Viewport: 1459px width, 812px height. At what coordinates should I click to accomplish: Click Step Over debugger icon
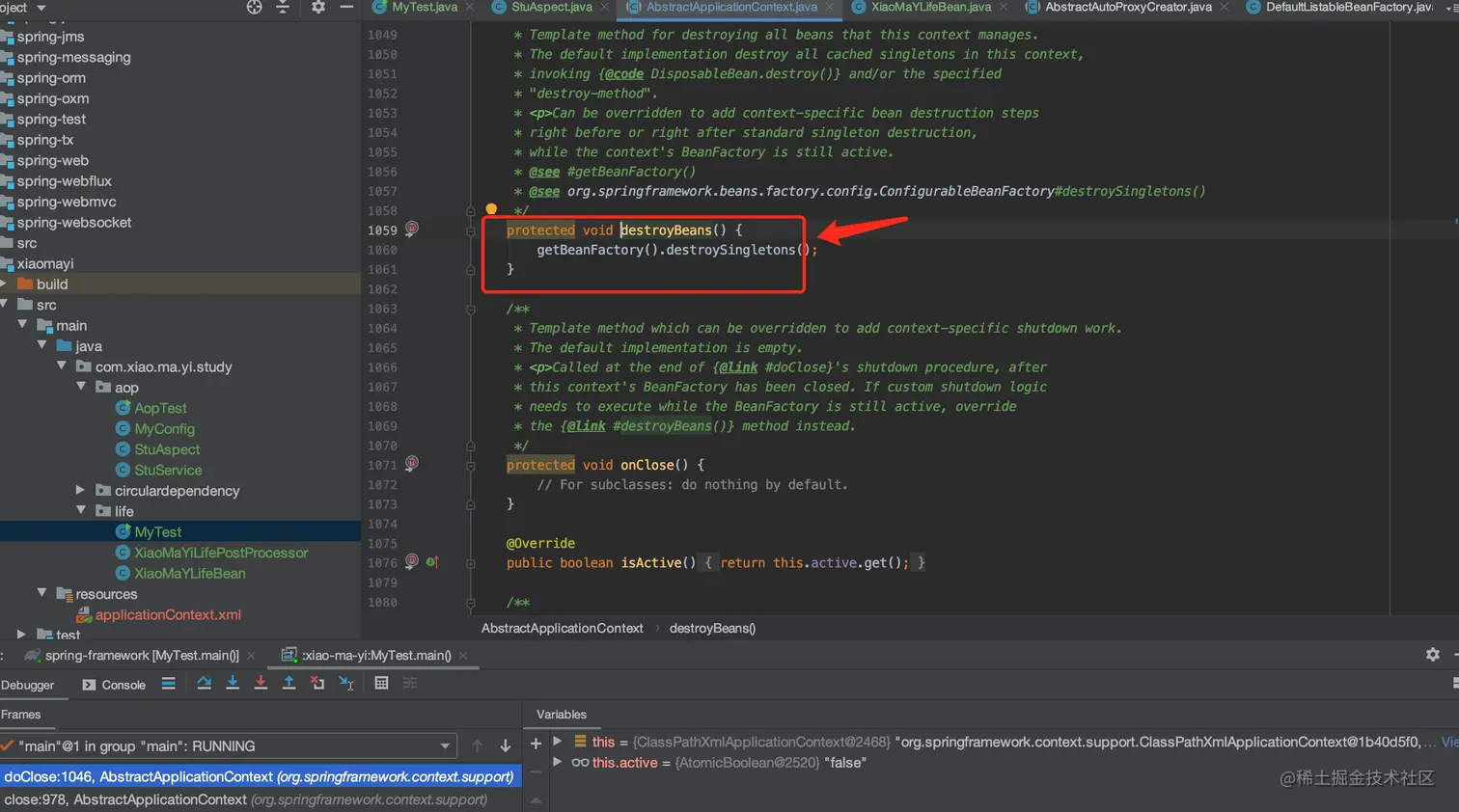[x=204, y=683]
